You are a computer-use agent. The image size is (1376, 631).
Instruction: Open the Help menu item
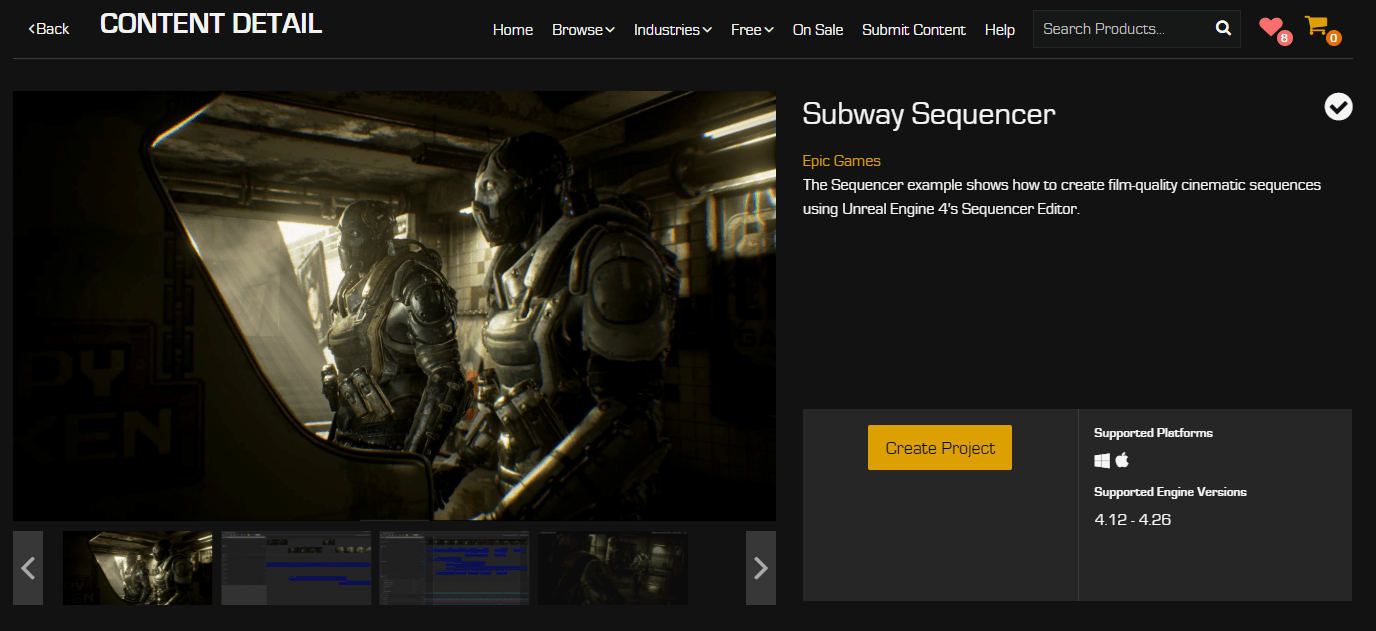(x=1000, y=30)
